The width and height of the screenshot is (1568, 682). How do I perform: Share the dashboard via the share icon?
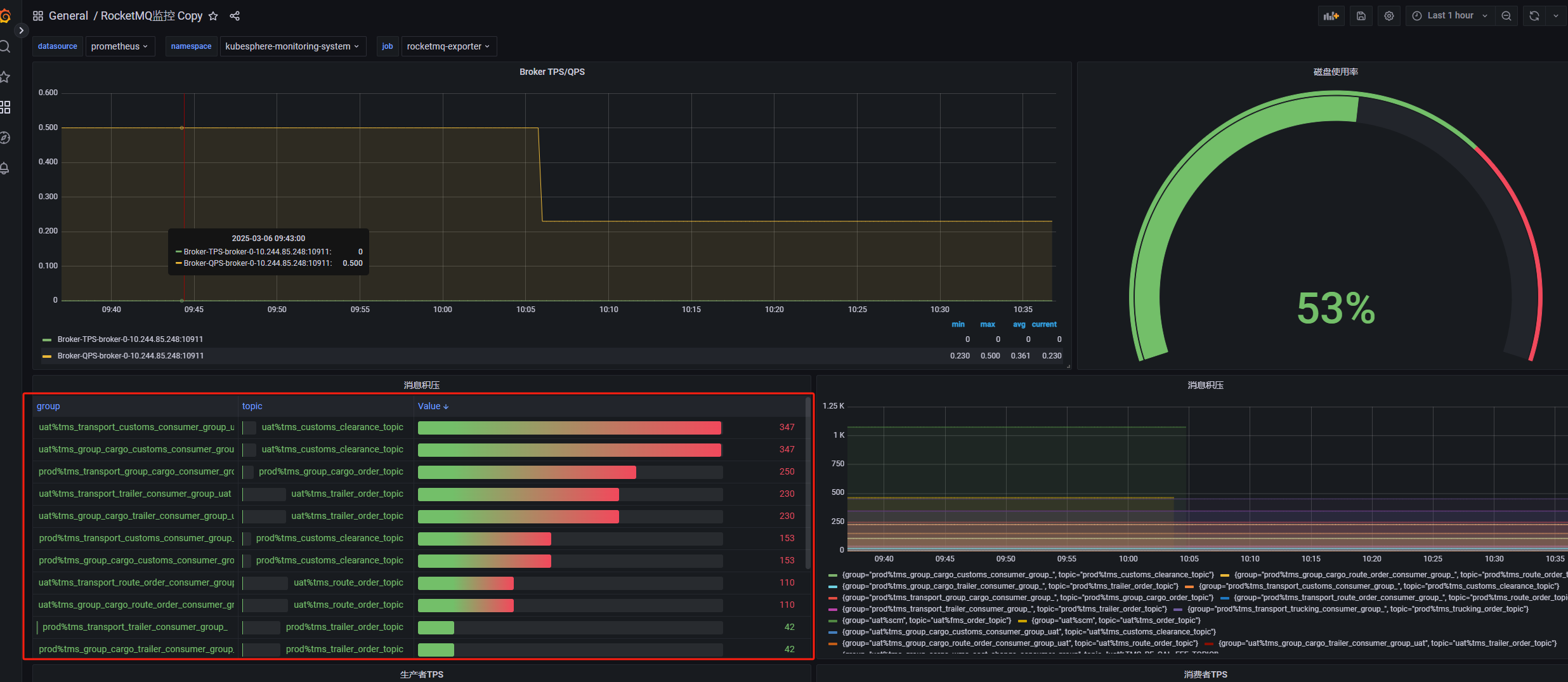point(235,16)
